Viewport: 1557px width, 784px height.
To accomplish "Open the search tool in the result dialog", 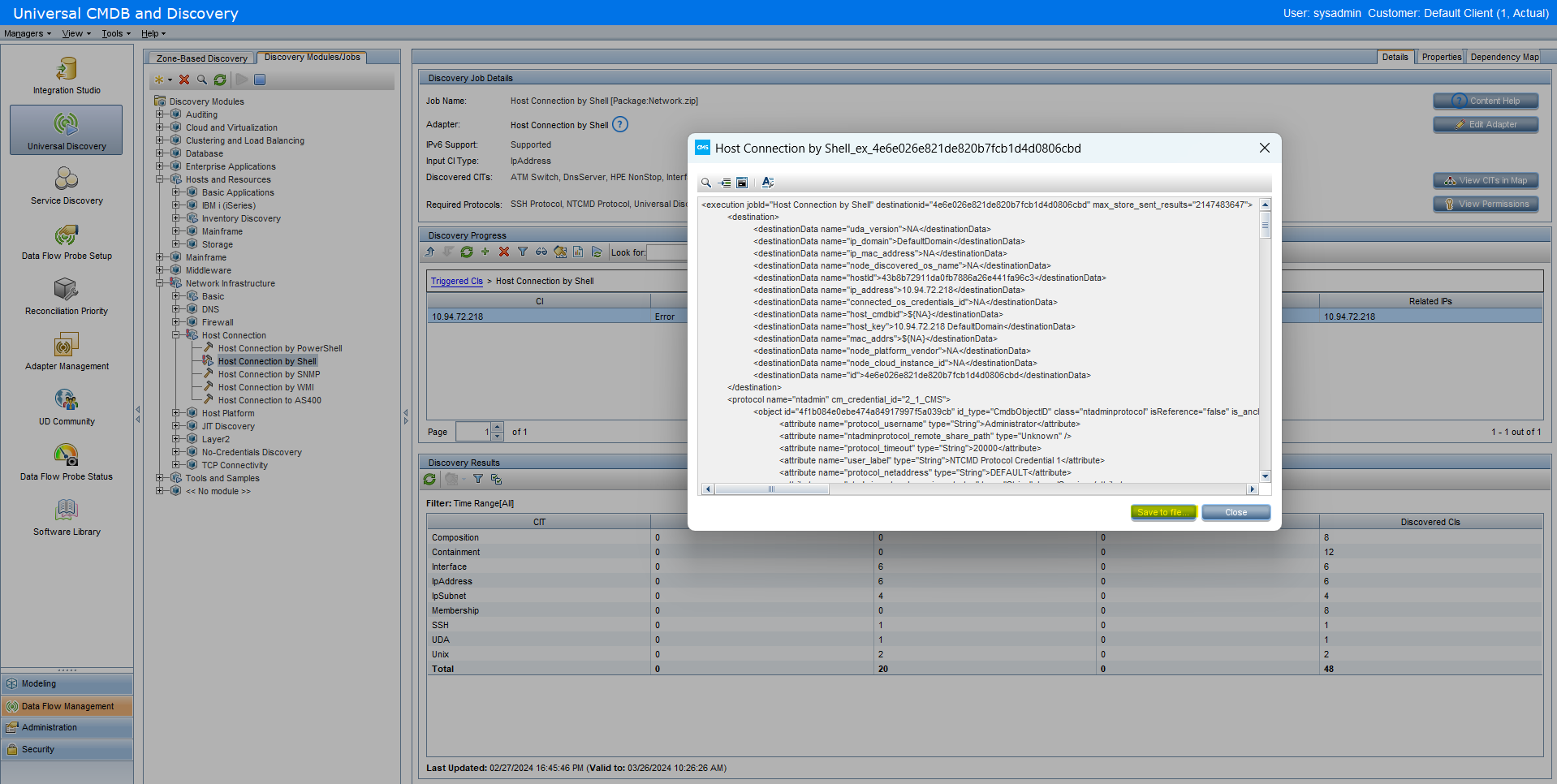I will click(x=705, y=182).
